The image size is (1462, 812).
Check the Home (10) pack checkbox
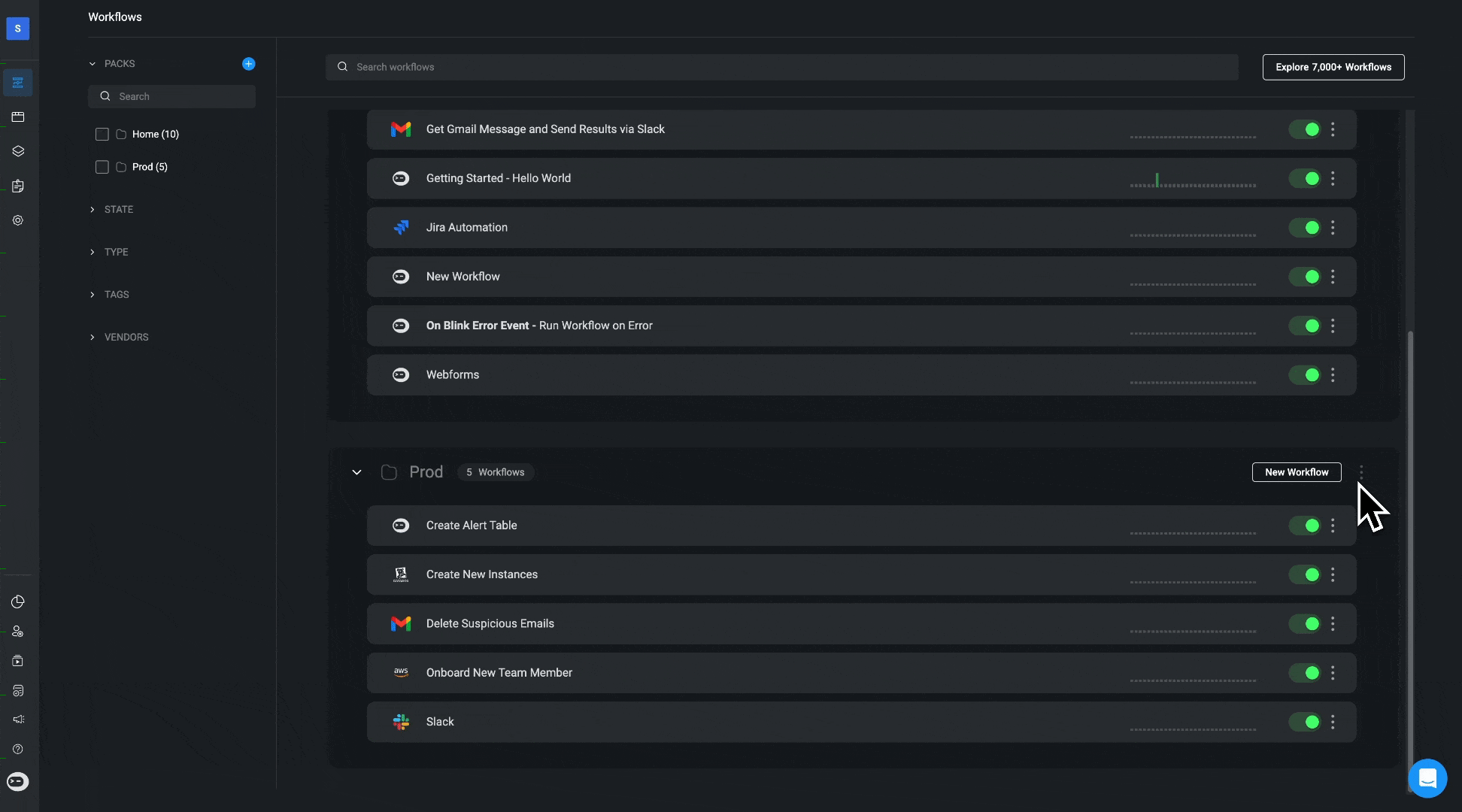[x=102, y=135]
